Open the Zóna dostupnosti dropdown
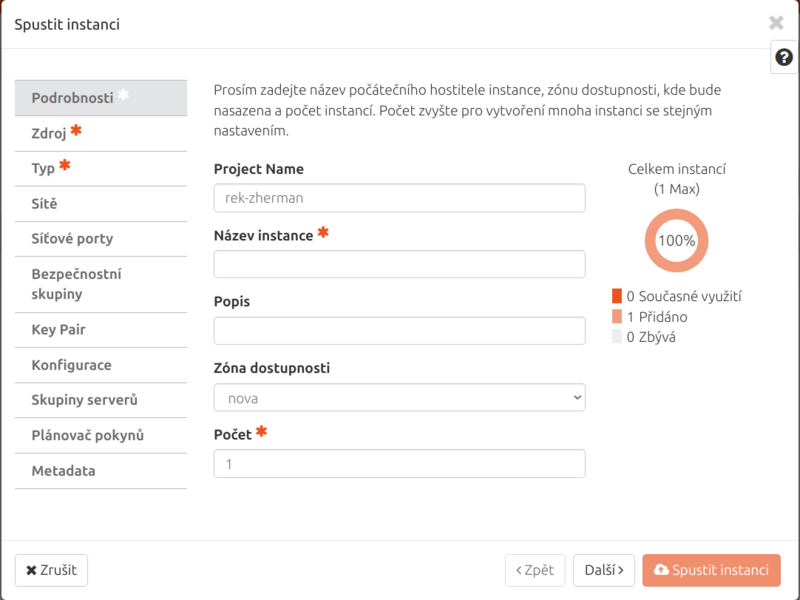The height and width of the screenshot is (600, 800). (x=399, y=398)
